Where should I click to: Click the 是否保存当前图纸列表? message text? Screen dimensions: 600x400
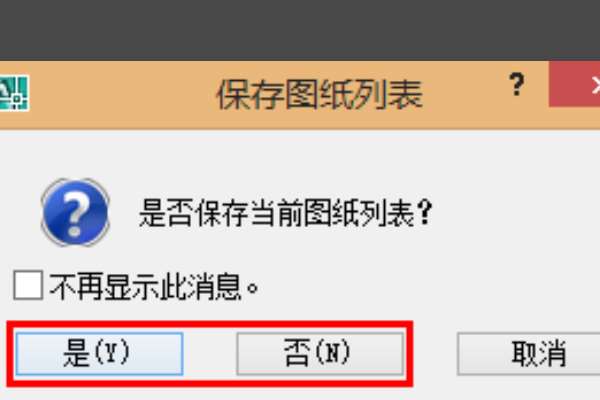[285, 212]
